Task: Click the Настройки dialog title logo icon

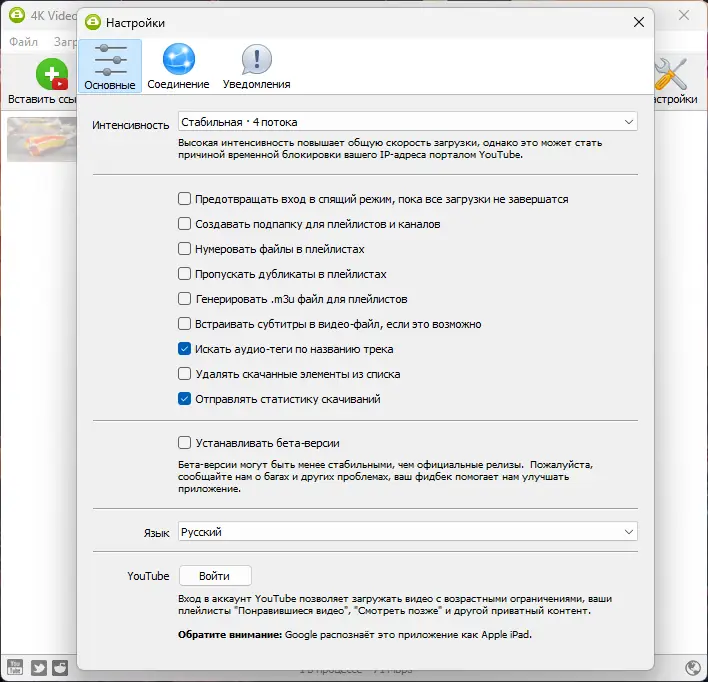Action: (93, 22)
